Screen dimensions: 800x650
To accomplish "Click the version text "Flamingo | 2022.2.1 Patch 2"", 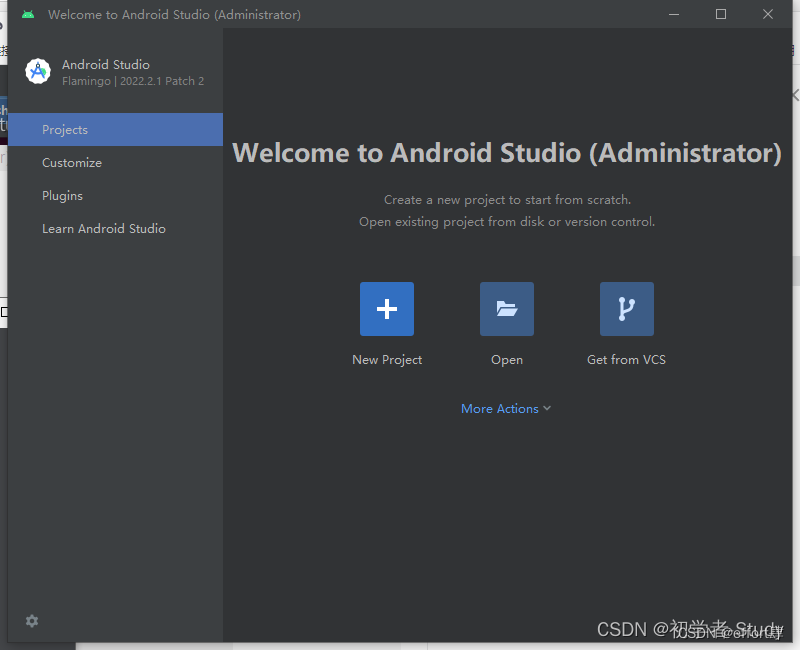I will coord(133,81).
